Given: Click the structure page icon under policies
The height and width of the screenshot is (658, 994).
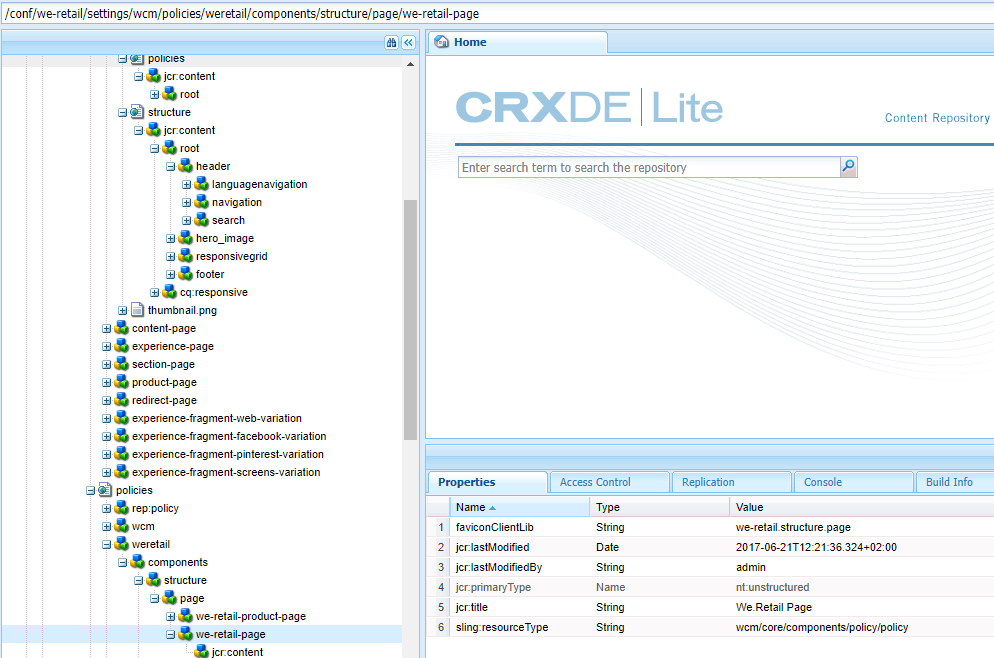Looking at the screenshot, I should (138, 112).
